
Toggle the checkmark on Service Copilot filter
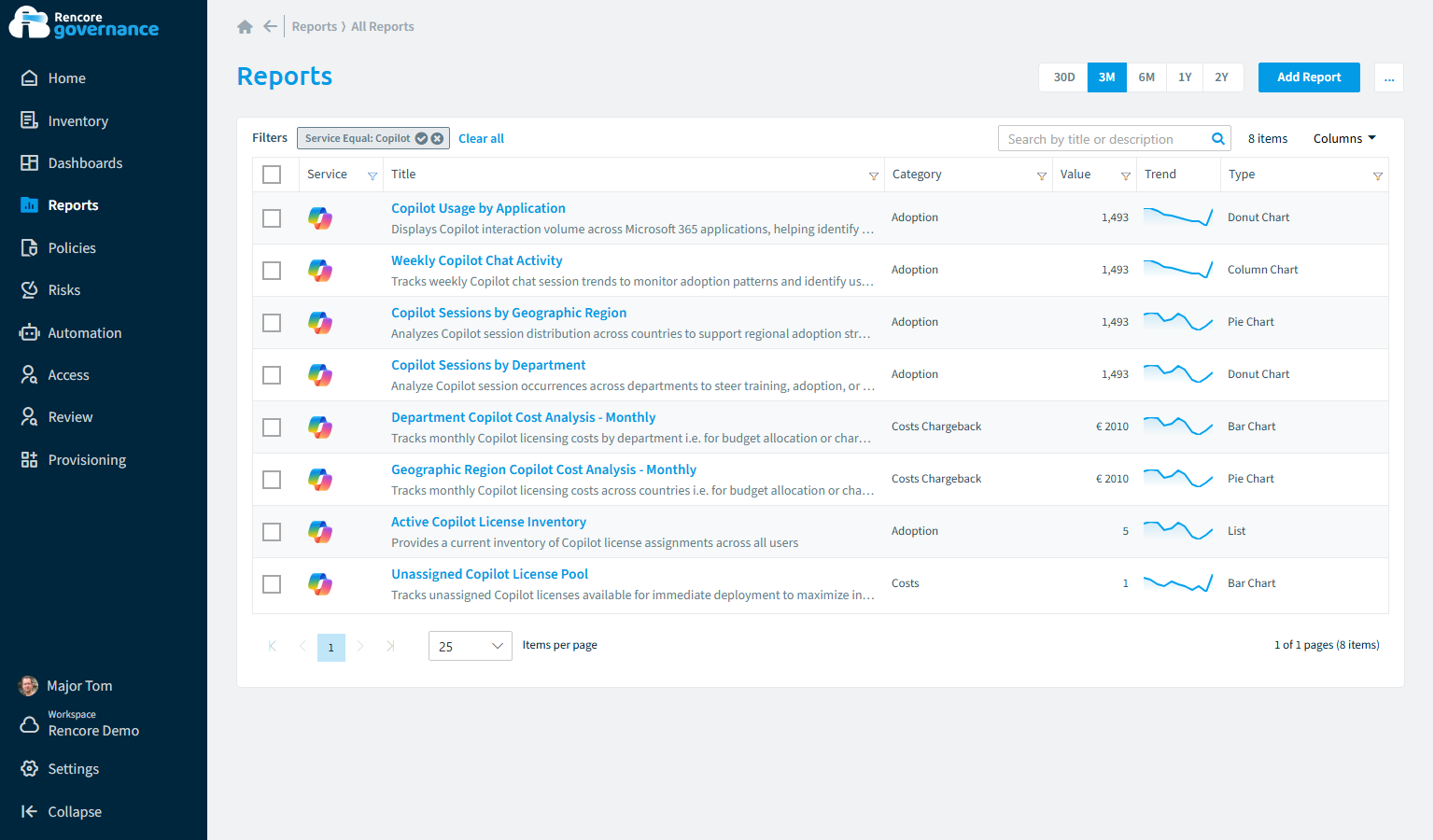coord(421,138)
